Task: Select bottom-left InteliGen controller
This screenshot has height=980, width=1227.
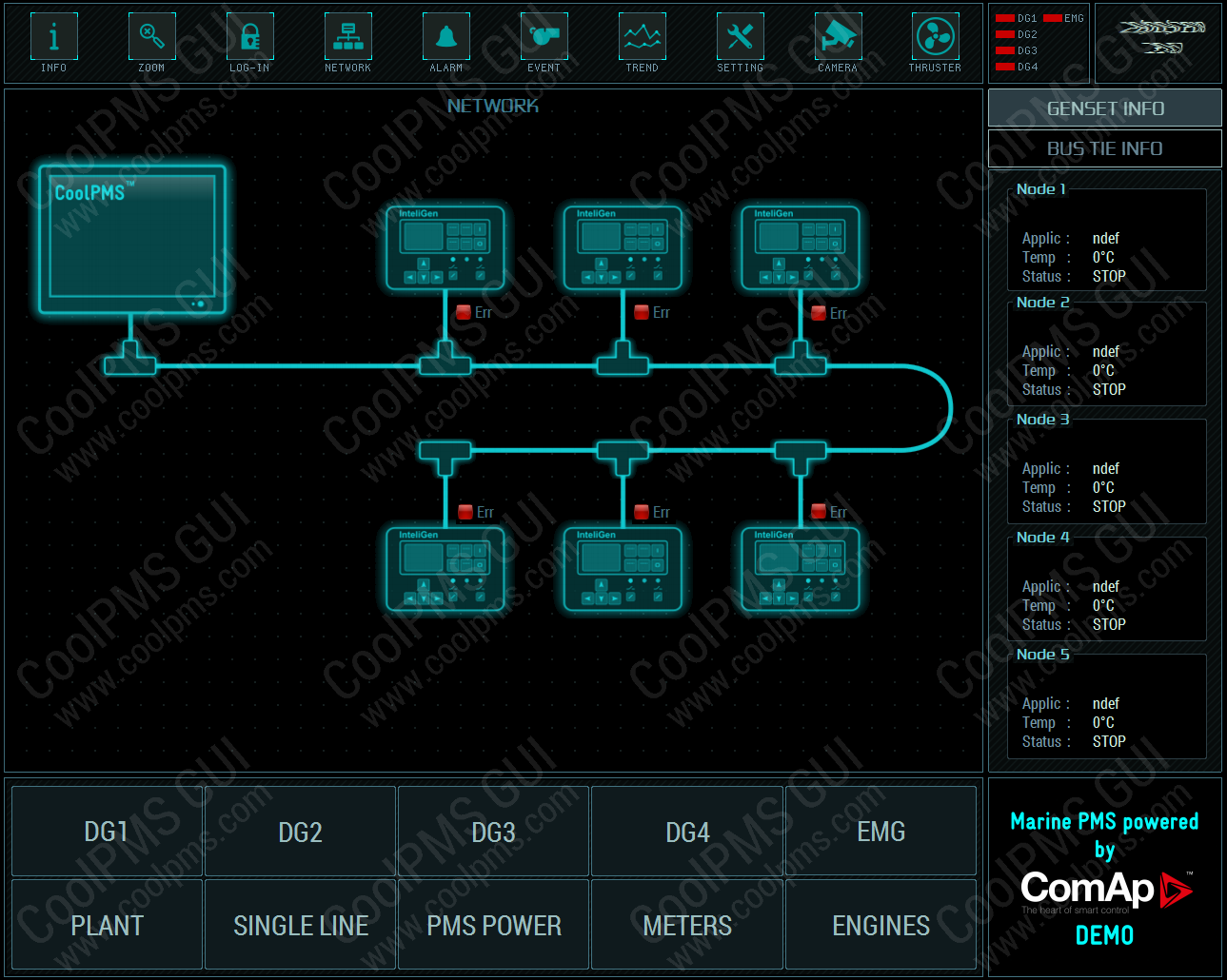Action: [x=445, y=569]
